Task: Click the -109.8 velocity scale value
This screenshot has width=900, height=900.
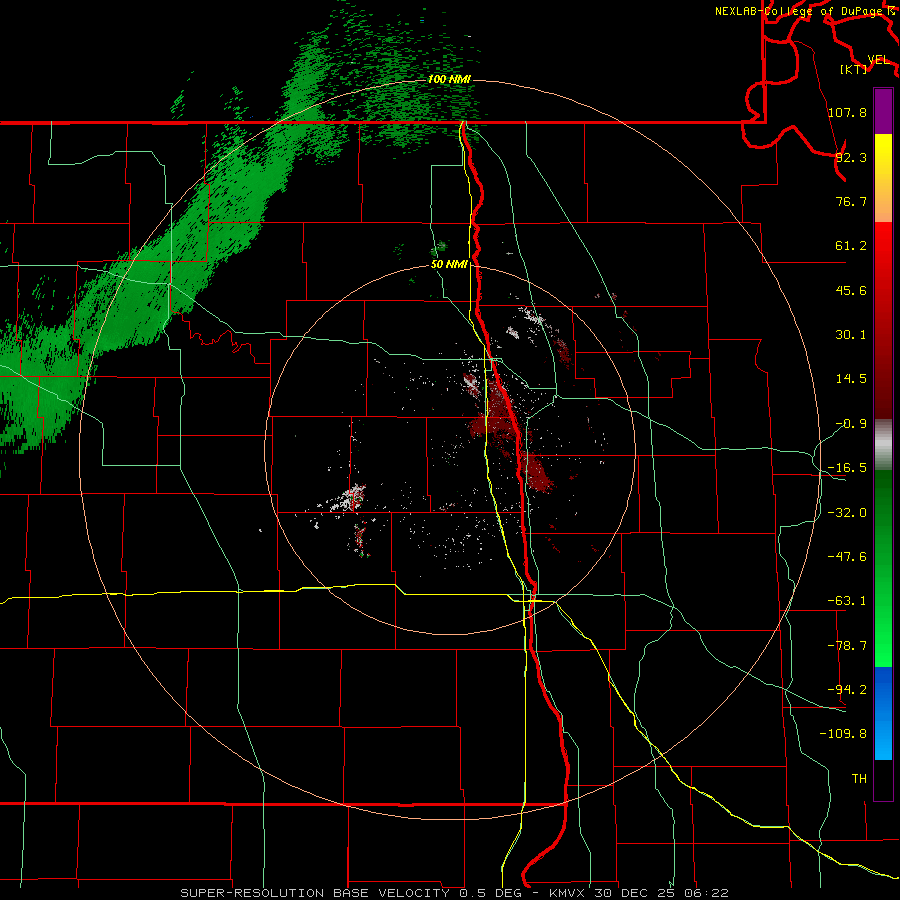Action: 843,734
